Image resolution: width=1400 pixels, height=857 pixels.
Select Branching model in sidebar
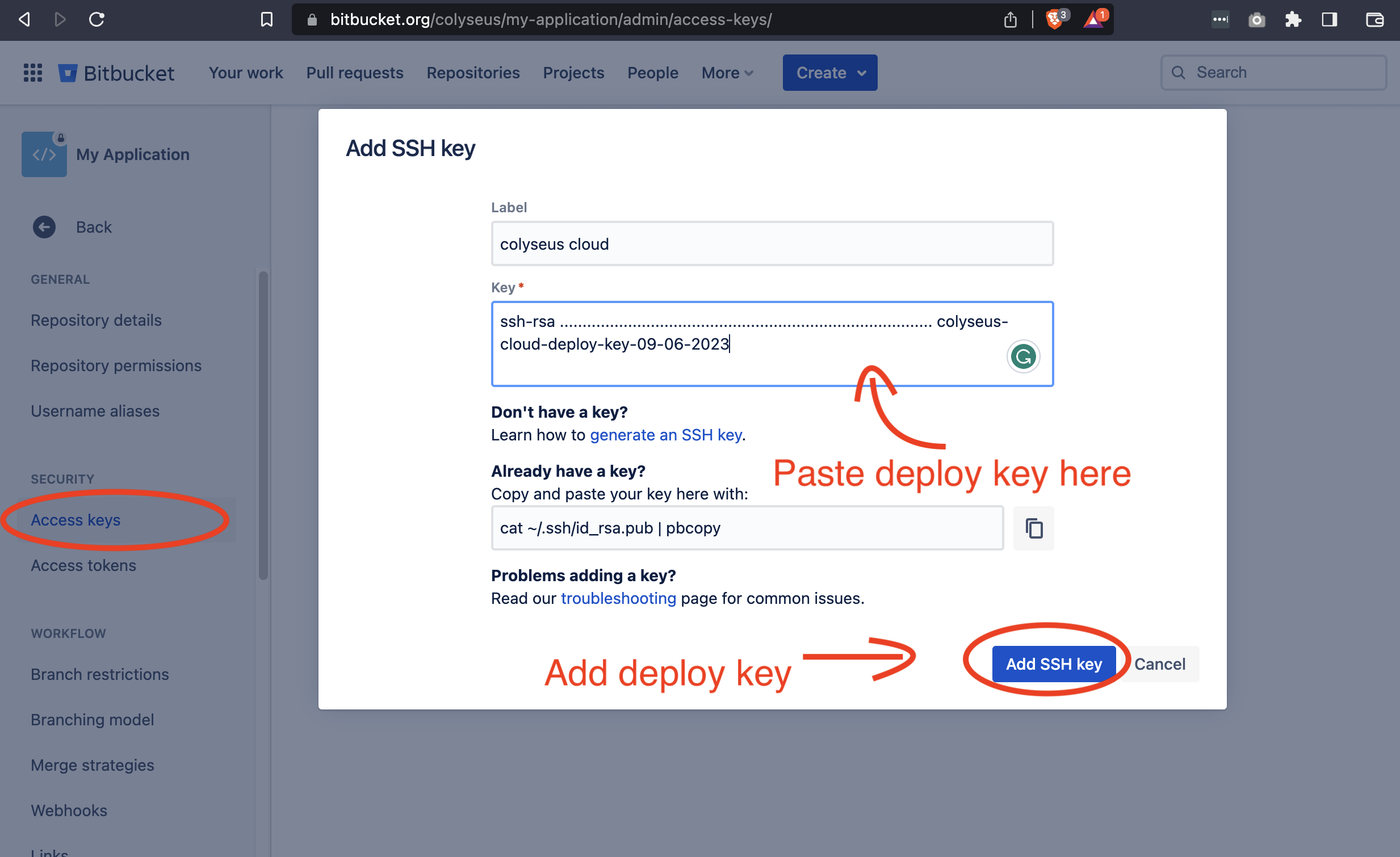coord(92,720)
